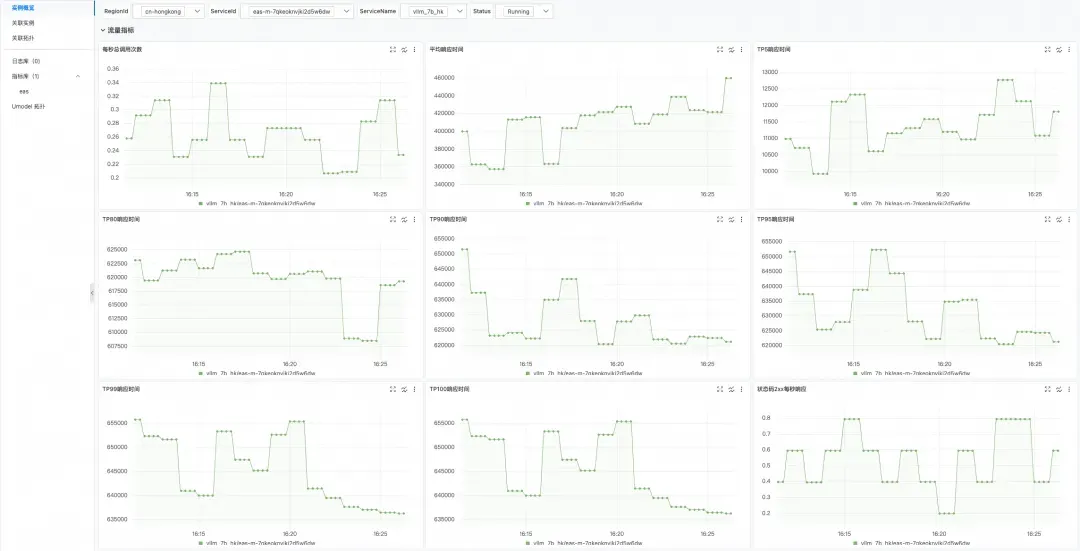Open kebab menu of 平均响应时间 panel
The height and width of the screenshot is (551, 1080).
742,50
